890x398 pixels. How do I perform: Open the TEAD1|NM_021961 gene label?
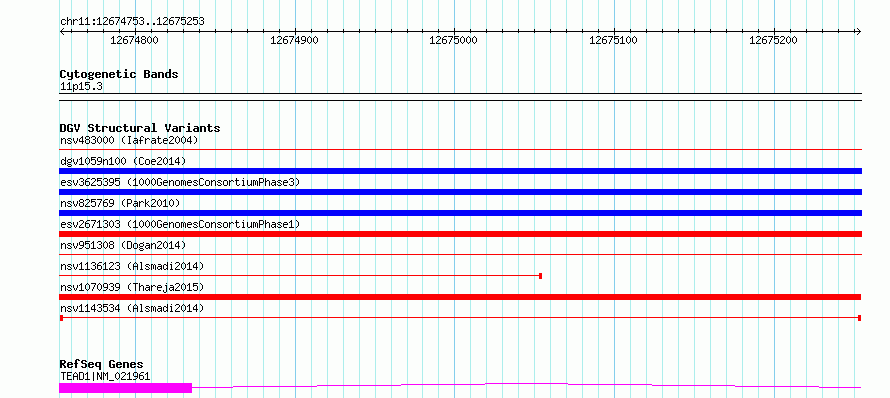105,376
